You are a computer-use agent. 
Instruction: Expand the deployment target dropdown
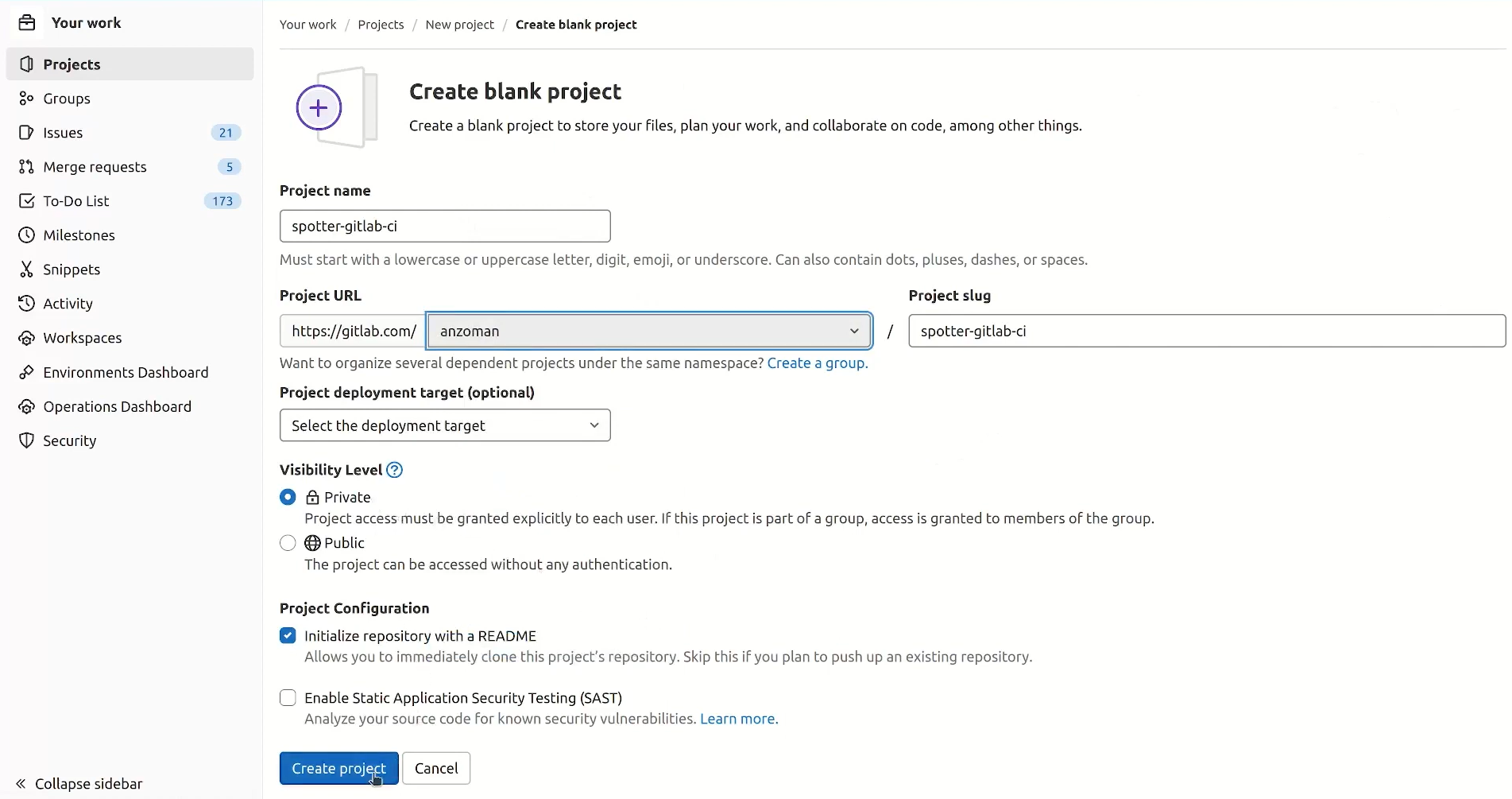445,425
